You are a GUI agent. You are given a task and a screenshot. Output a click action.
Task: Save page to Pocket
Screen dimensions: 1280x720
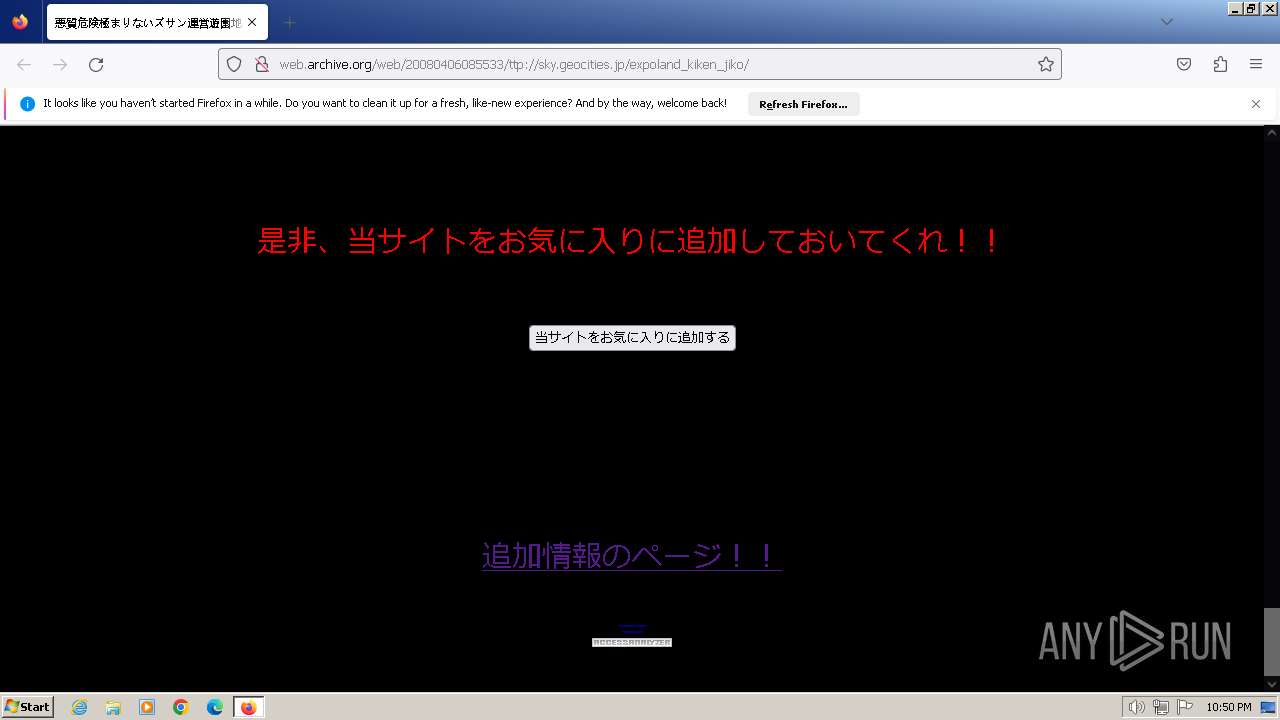(x=1184, y=64)
